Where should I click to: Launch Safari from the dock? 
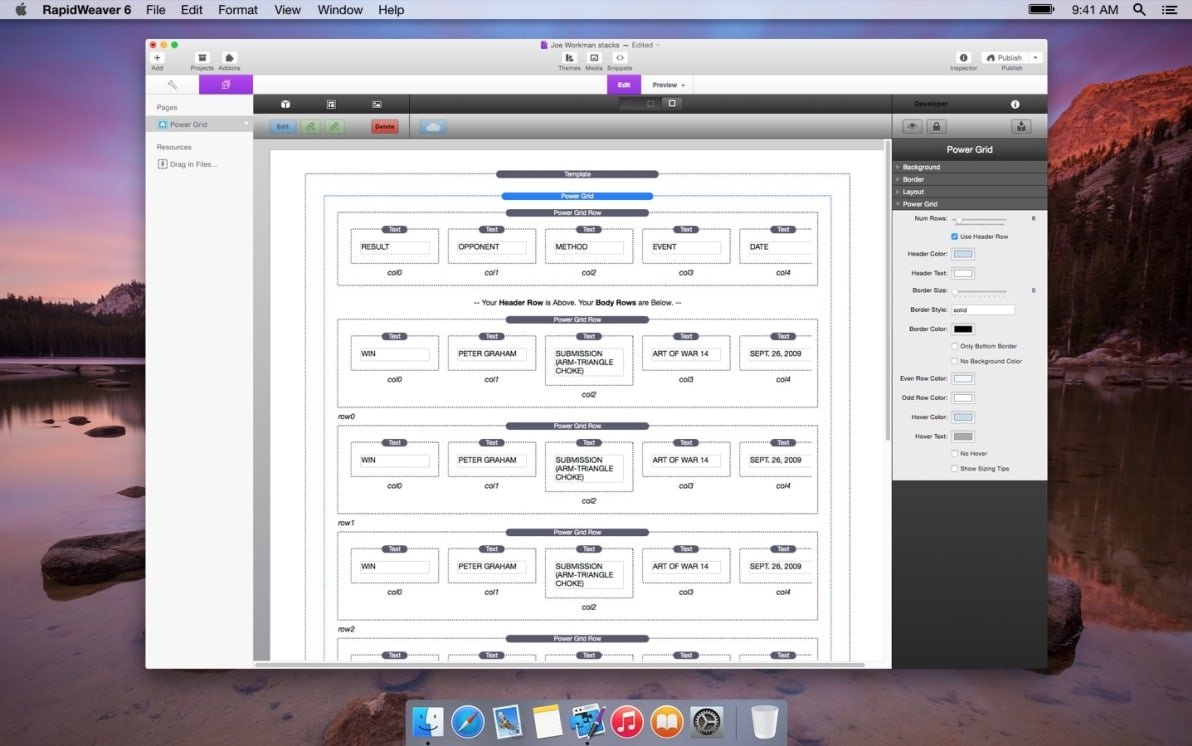click(x=468, y=722)
